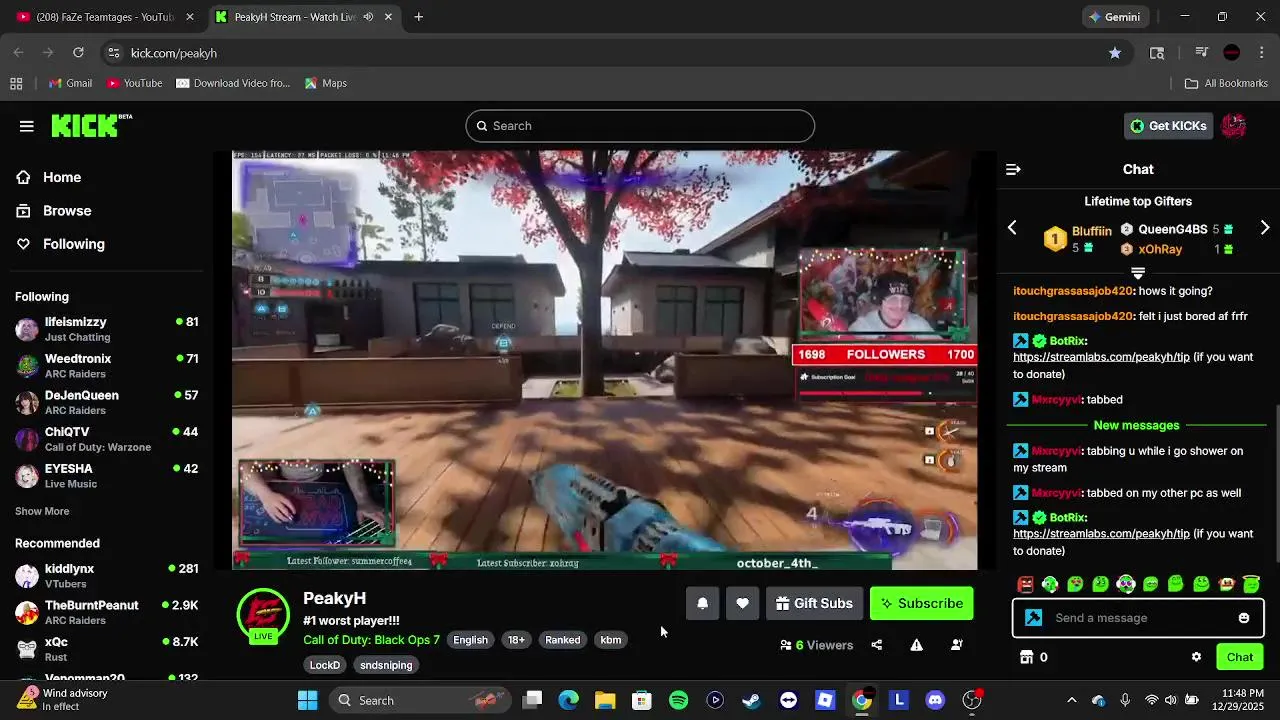Go to next top gifters page
Screen dimensions: 1280x720
click(x=1265, y=228)
